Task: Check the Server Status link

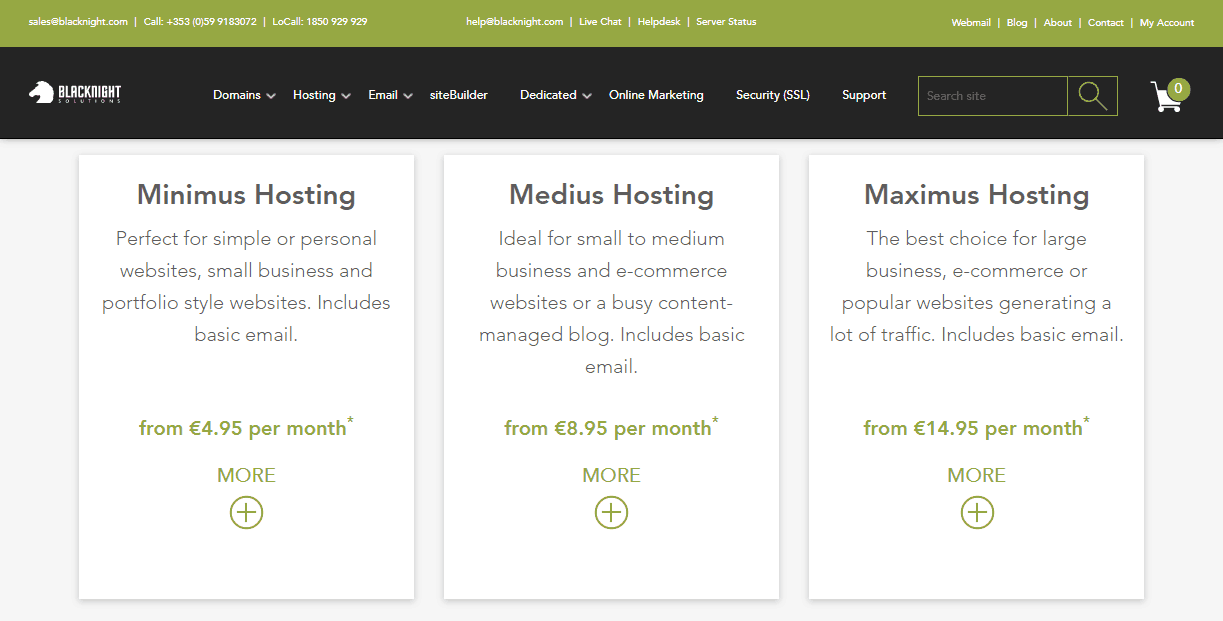Action: point(726,21)
